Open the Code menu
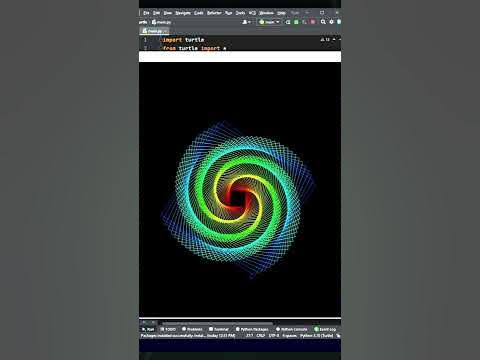Viewport: 480px width, 360px height. (x=199, y=13)
